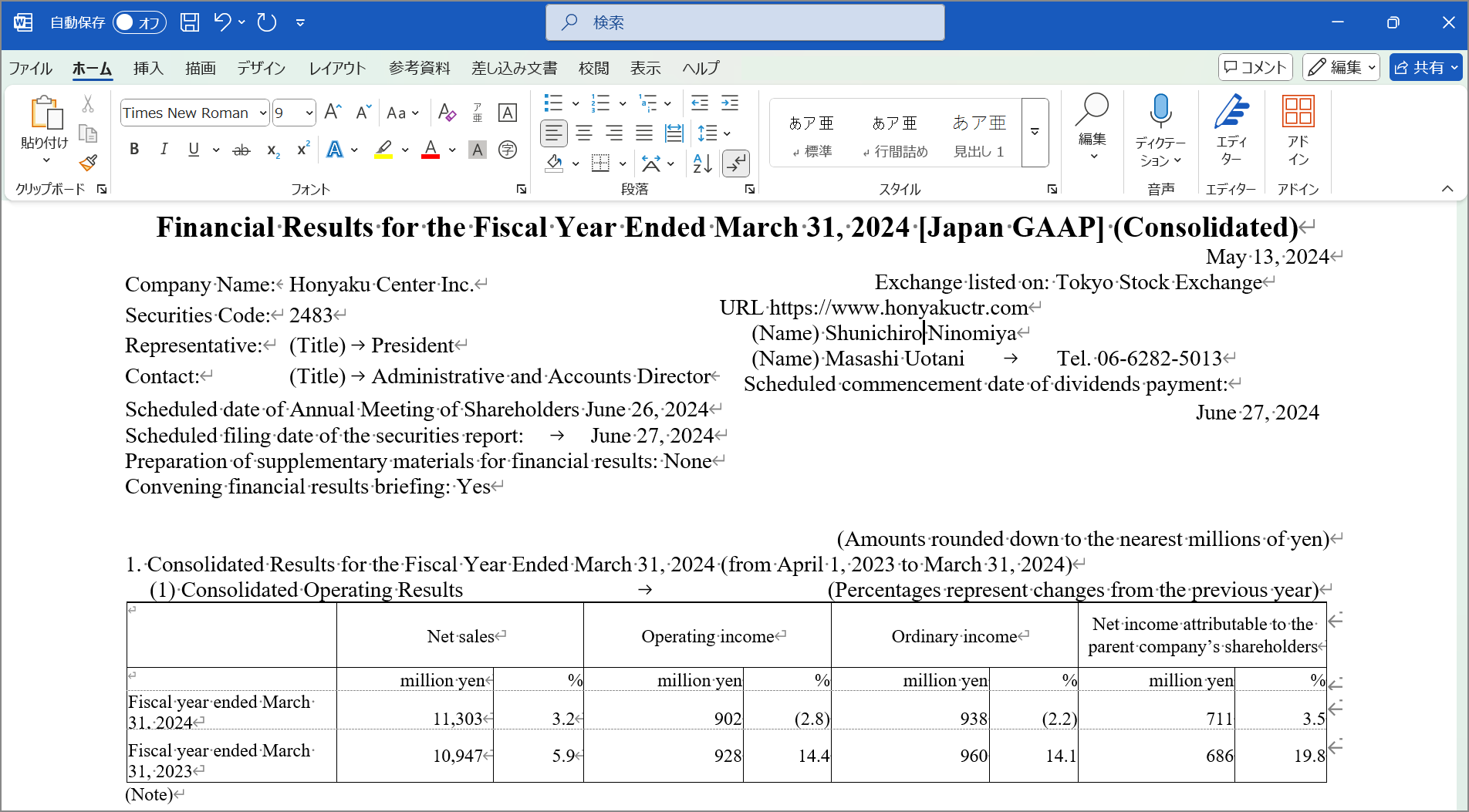Screen dimensions: 1469x812
Task: Select the 見出し 1 style
Action: 979,136
